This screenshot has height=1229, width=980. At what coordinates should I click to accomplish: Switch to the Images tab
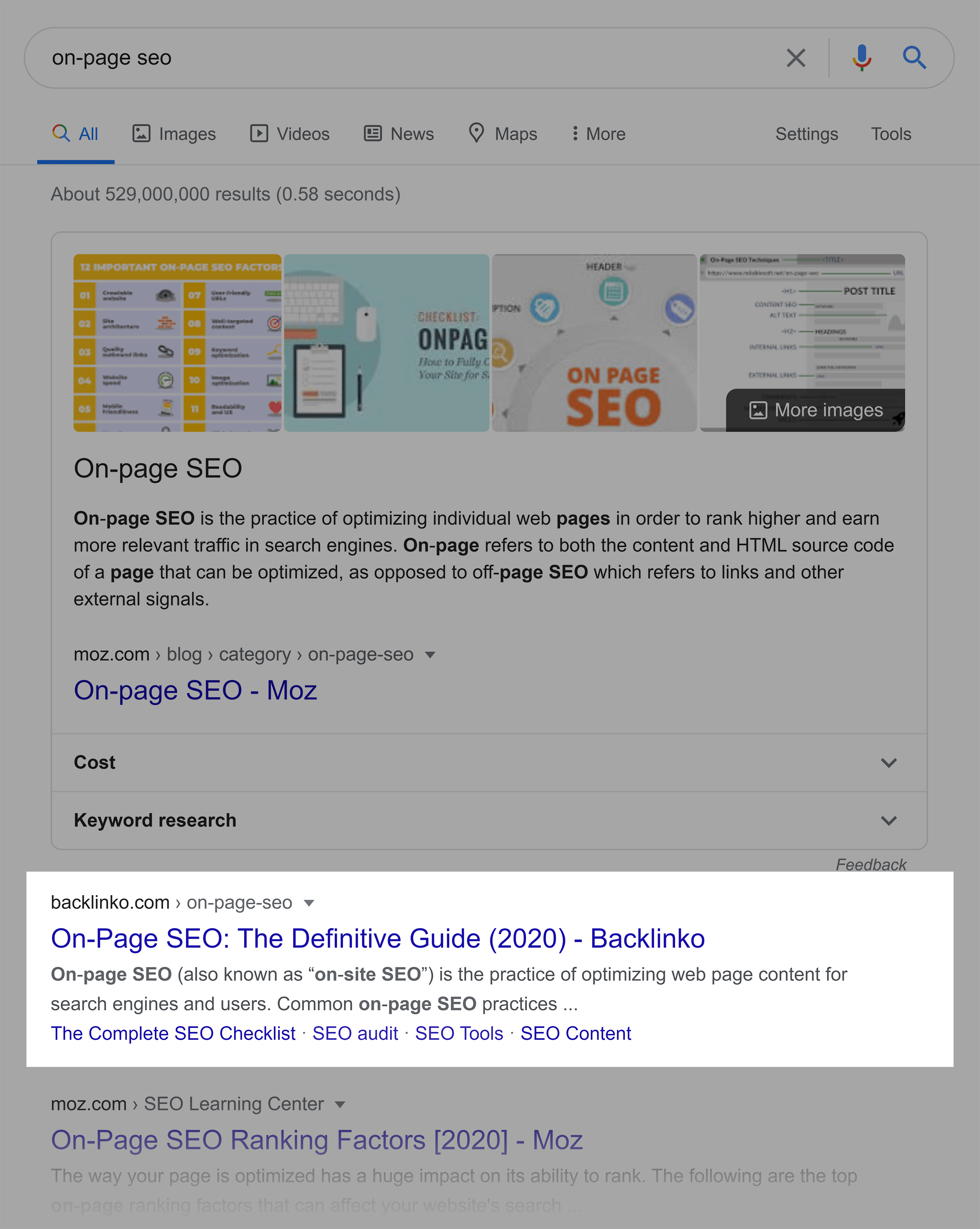174,134
